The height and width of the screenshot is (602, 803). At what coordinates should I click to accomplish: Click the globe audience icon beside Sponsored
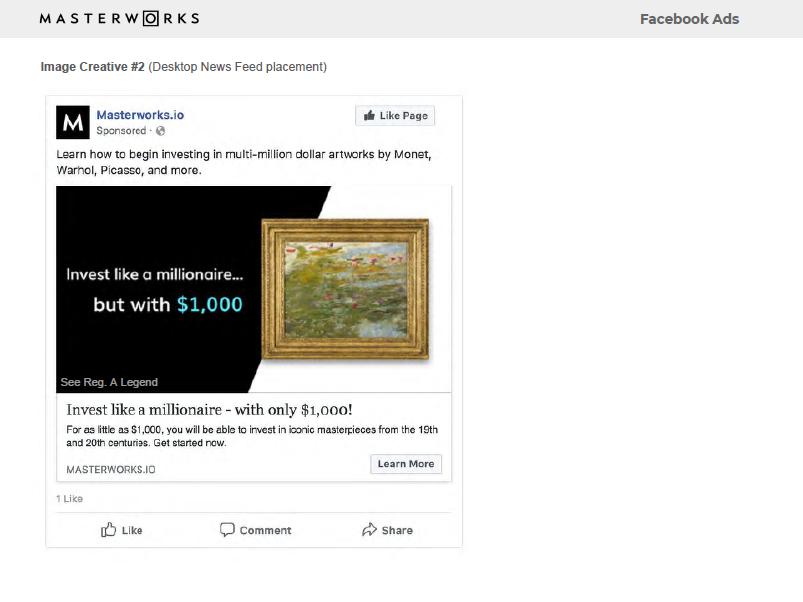(160, 131)
